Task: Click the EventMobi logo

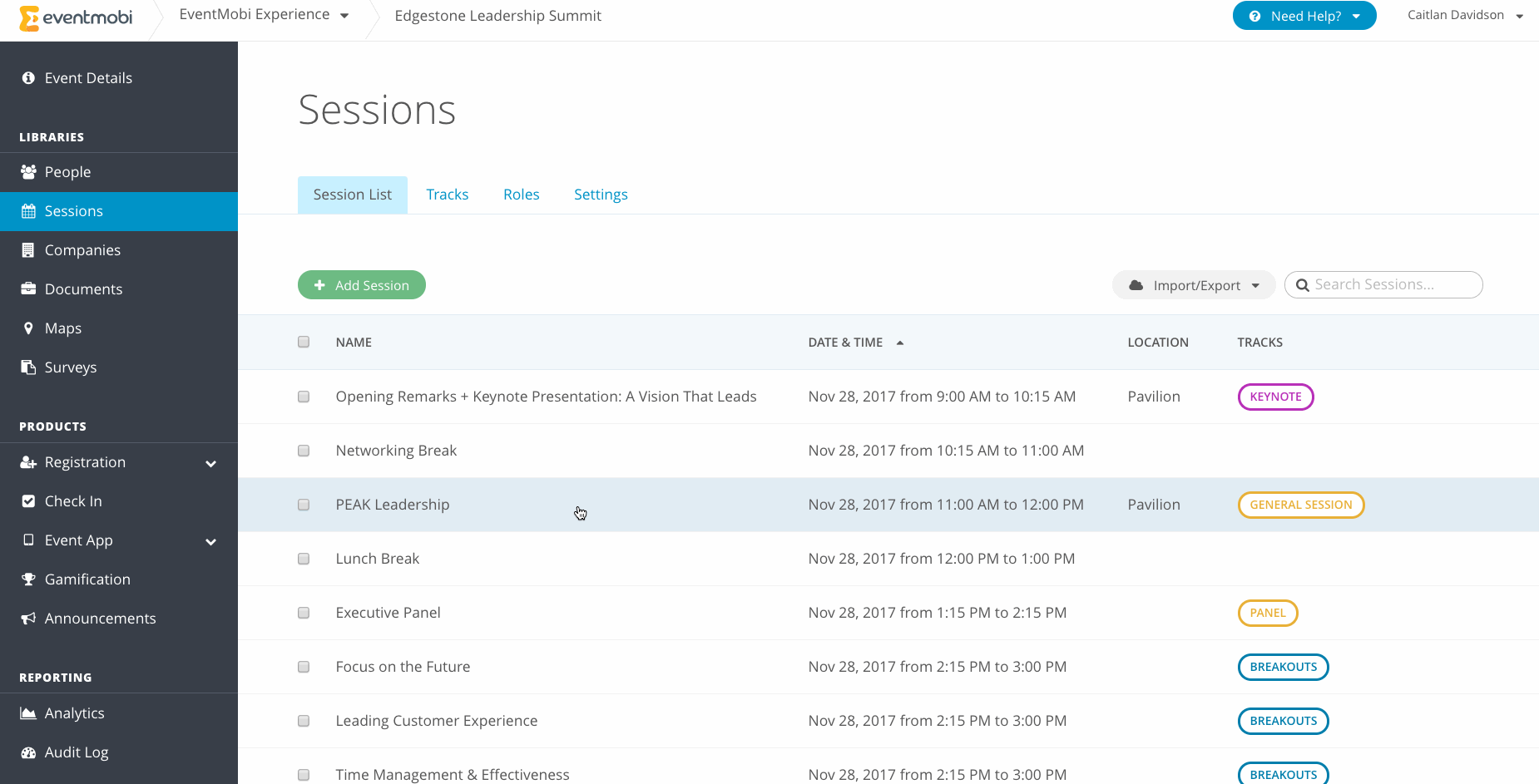Action: point(76,17)
